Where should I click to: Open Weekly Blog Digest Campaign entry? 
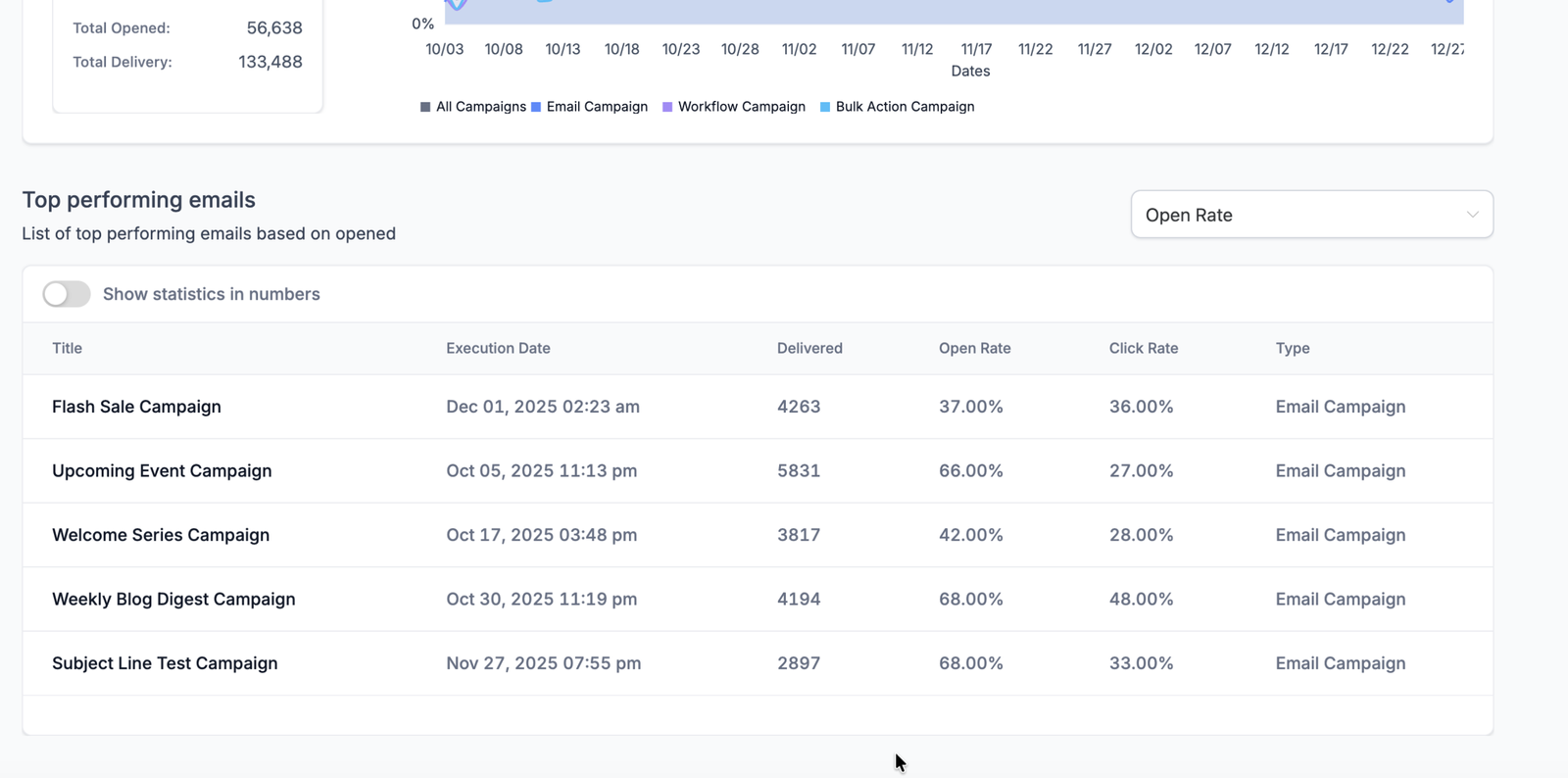173,600
